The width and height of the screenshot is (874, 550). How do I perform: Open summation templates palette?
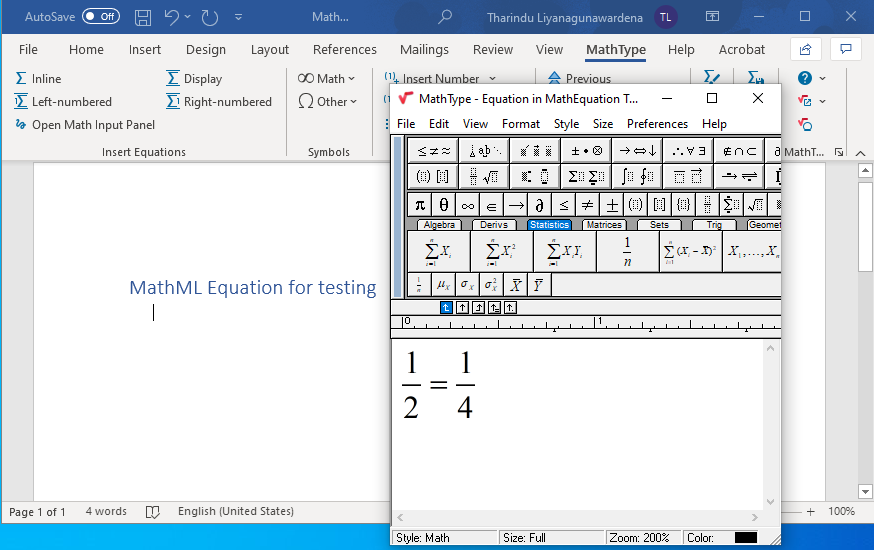(586, 177)
